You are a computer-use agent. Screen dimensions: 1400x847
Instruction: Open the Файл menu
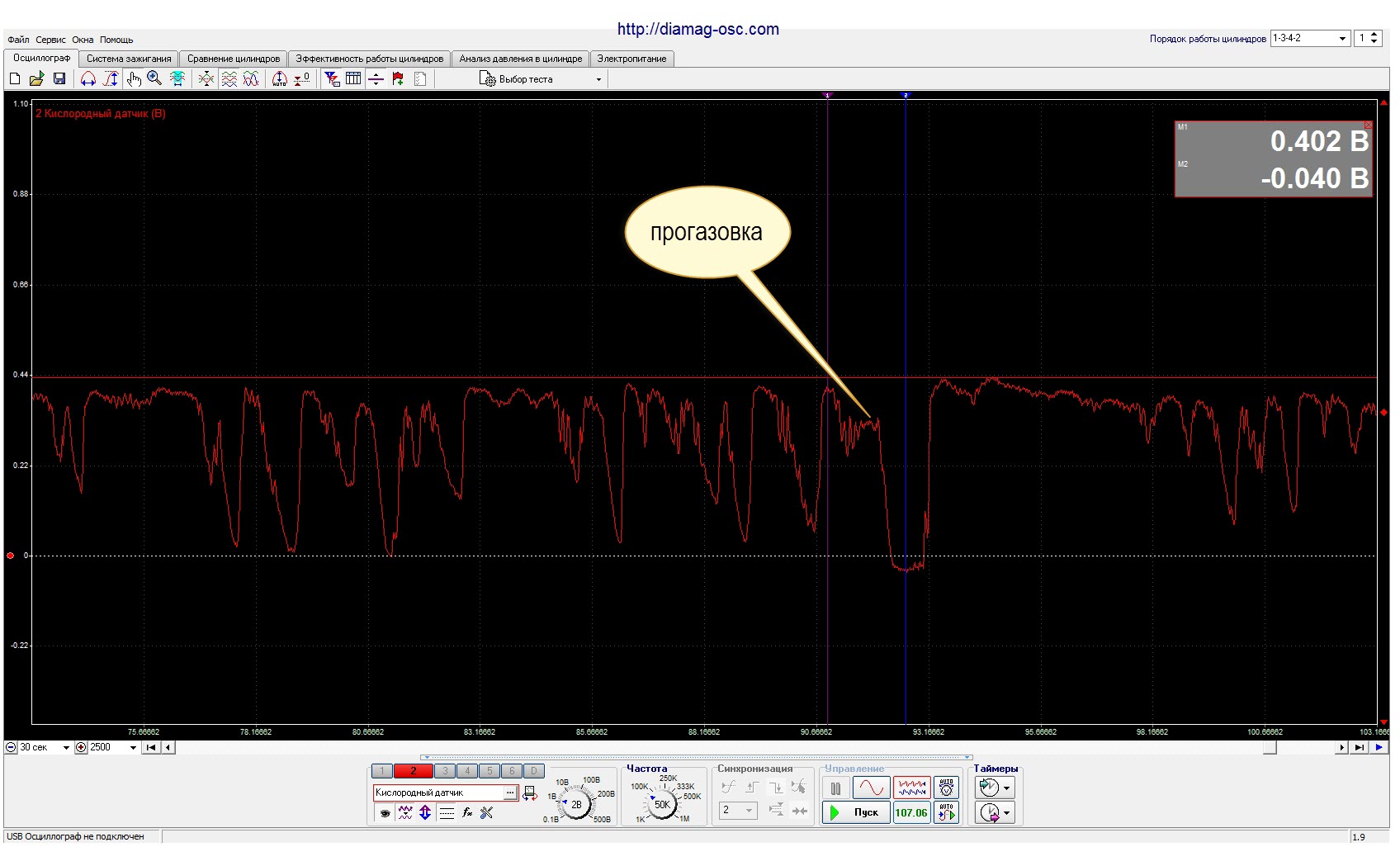pyautogui.click(x=18, y=40)
